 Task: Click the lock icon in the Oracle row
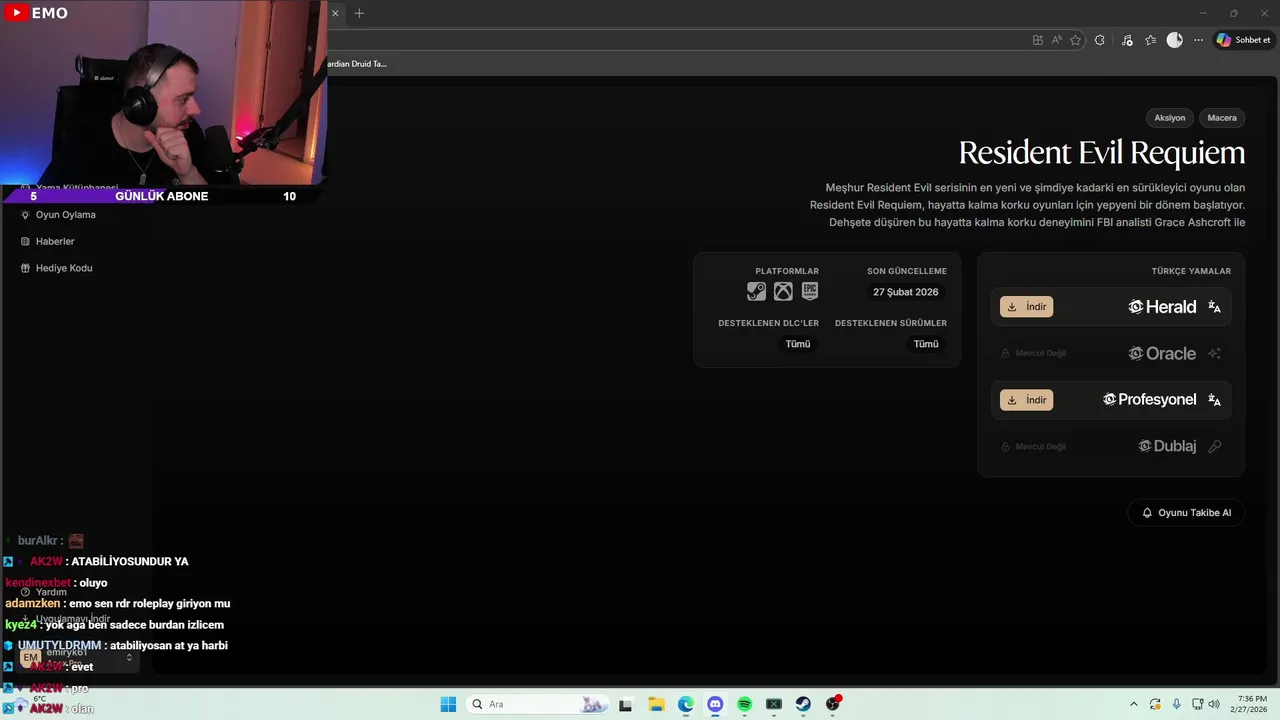[1005, 353]
